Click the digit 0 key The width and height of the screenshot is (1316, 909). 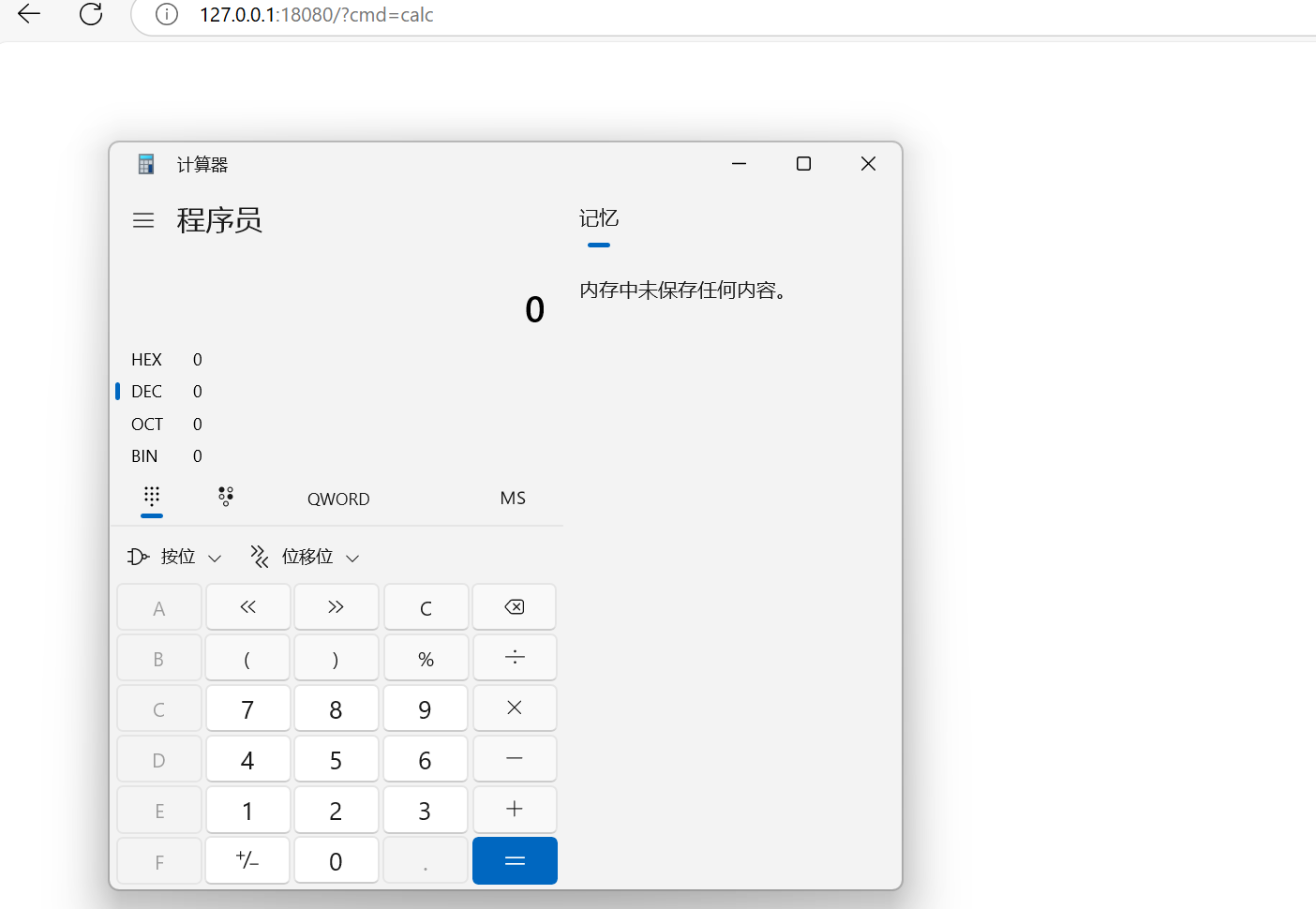[336, 860]
